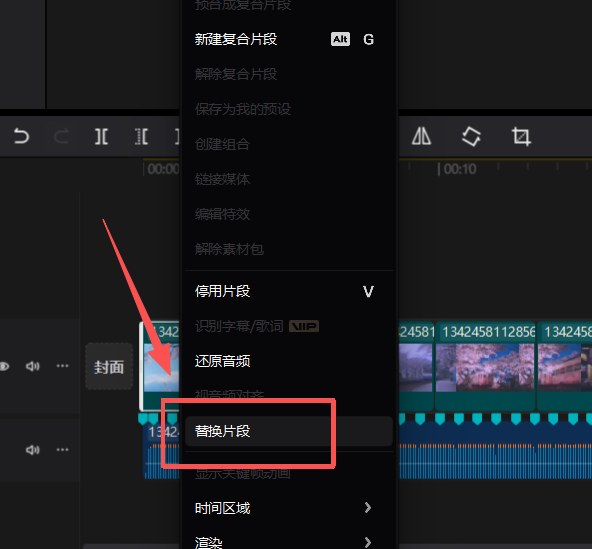Viewport: 592px width, 549px height.
Task: Select the delete-left trim tool
Action: coord(141,136)
